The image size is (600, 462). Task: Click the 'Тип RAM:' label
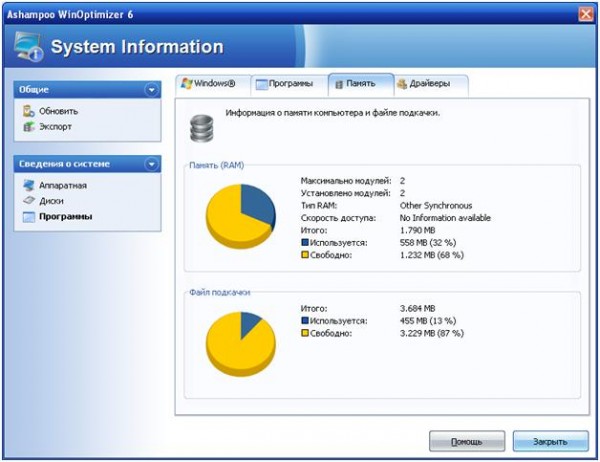(319, 206)
